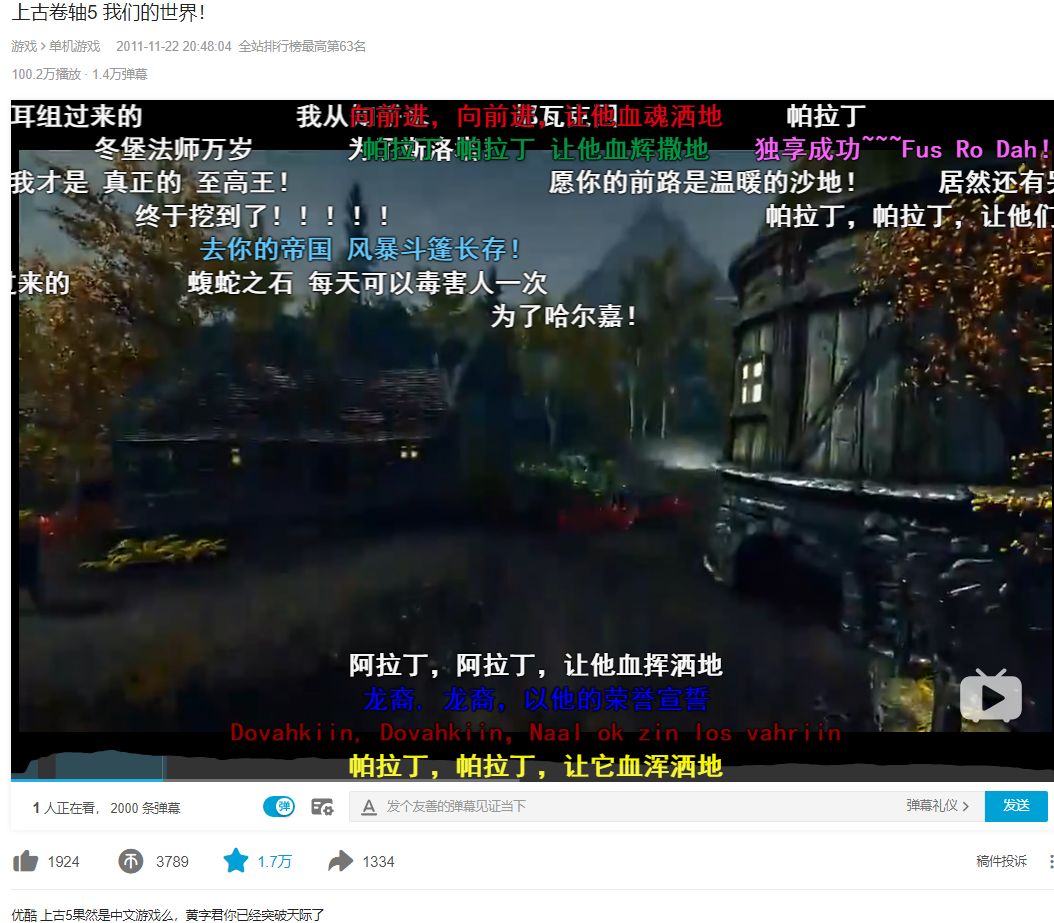Click the danmaku 愿你的前路是温暖的沙地!

click(x=702, y=182)
